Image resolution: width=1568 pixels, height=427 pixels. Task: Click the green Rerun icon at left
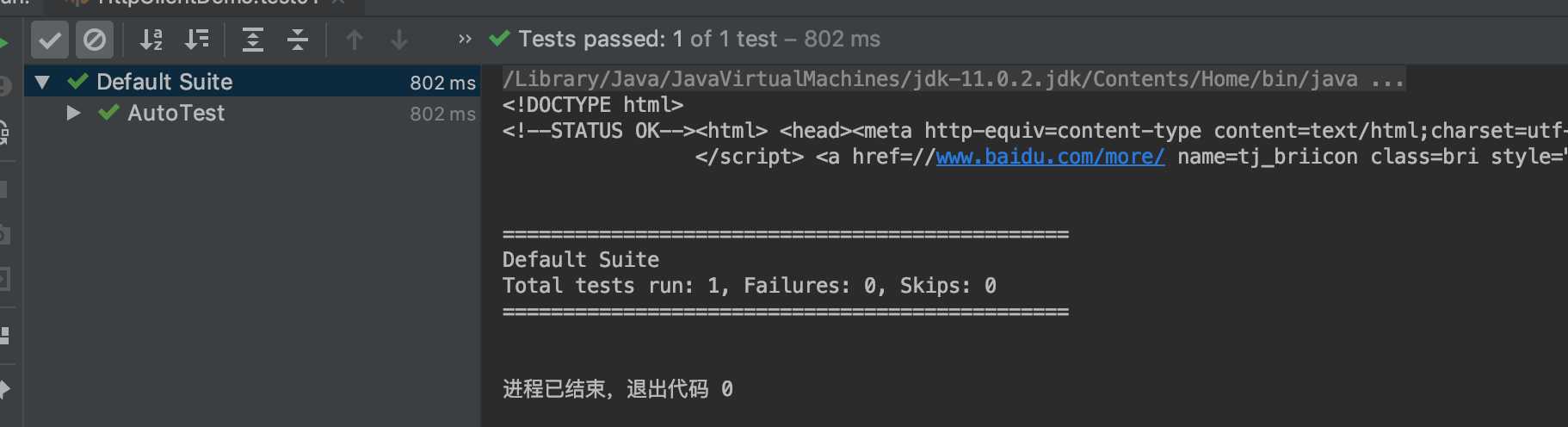[4, 41]
